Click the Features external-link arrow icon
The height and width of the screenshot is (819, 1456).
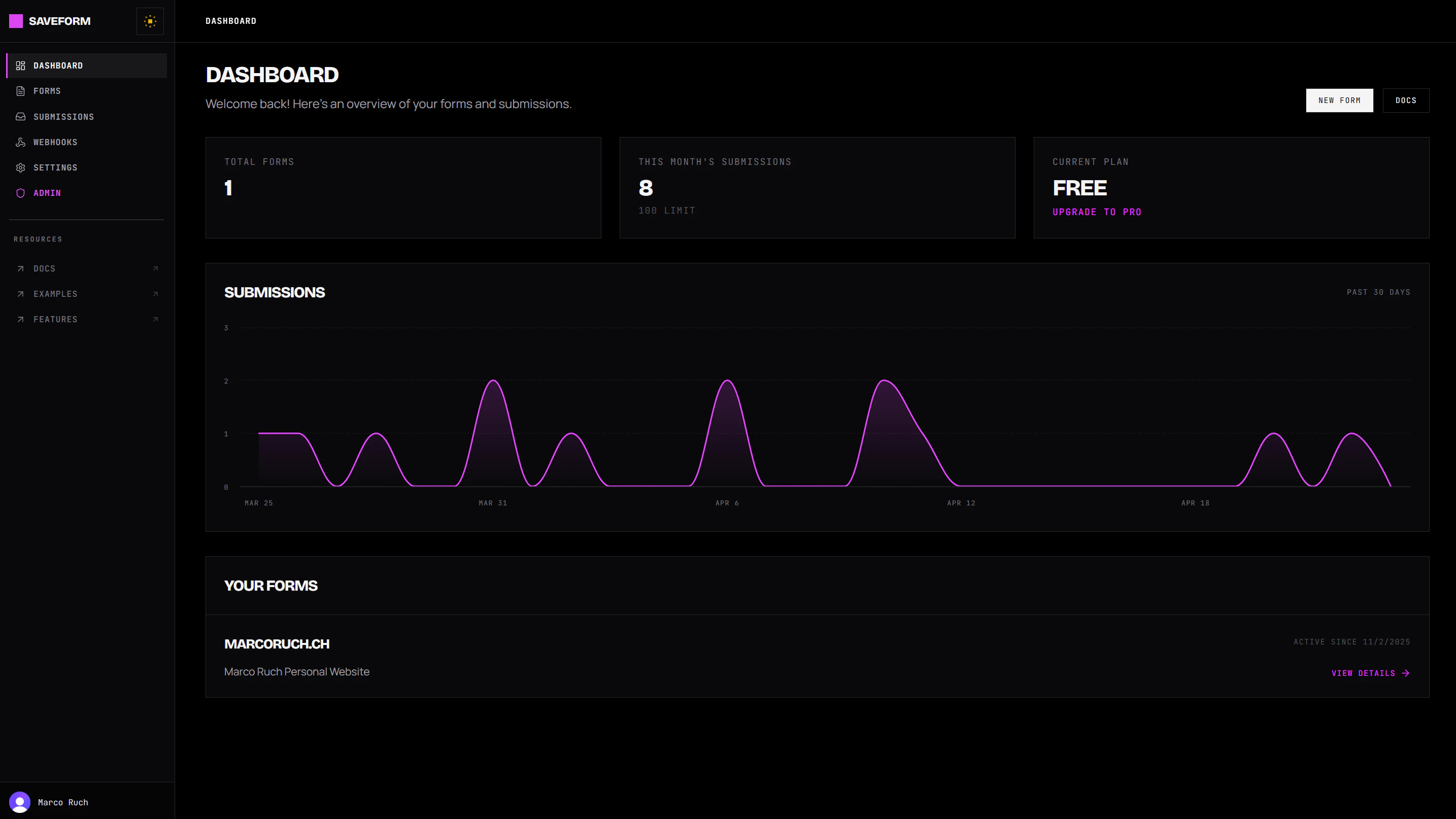[x=155, y=319]
